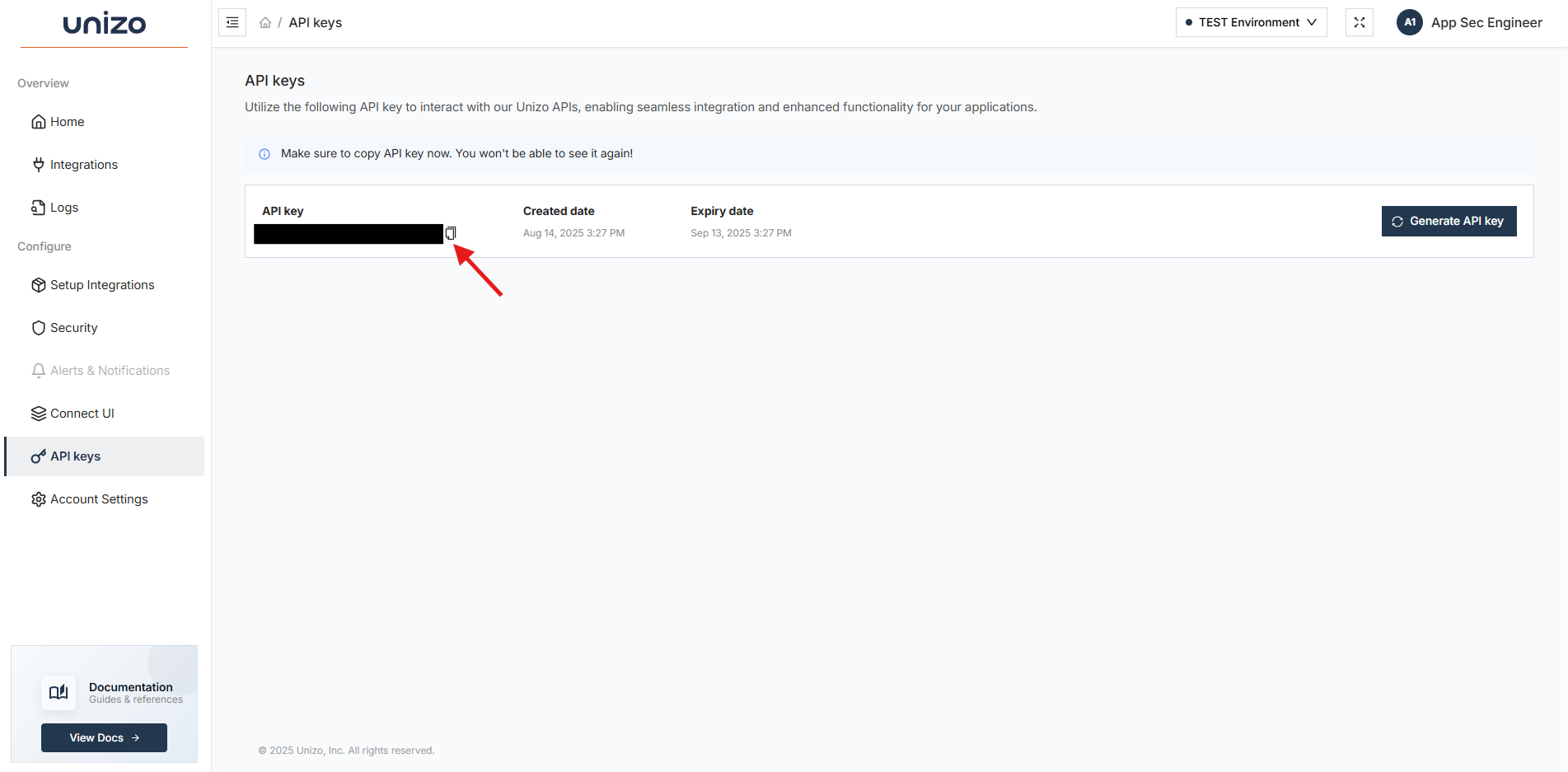
Task: Collapse the sidebar with the toggle icon
Action: pos(232,22)
